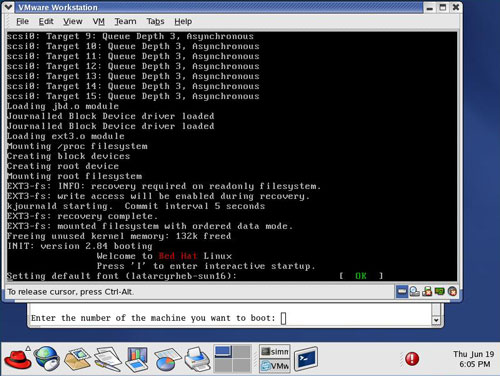Click the 'INIT: version 2.84 booting' line
Screen dimensions: 500x376
click(x=80, y=246)
